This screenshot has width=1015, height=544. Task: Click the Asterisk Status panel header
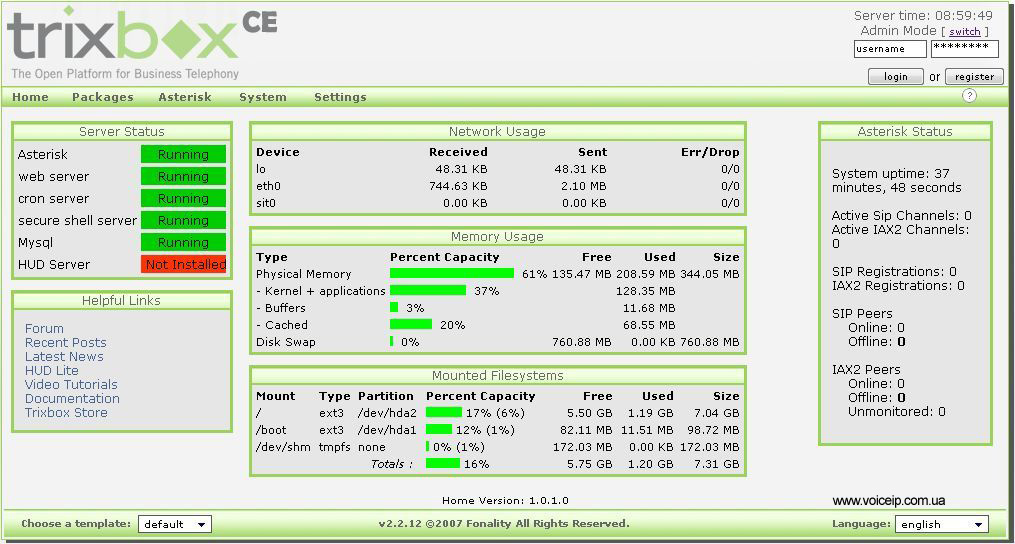(905, 131)
